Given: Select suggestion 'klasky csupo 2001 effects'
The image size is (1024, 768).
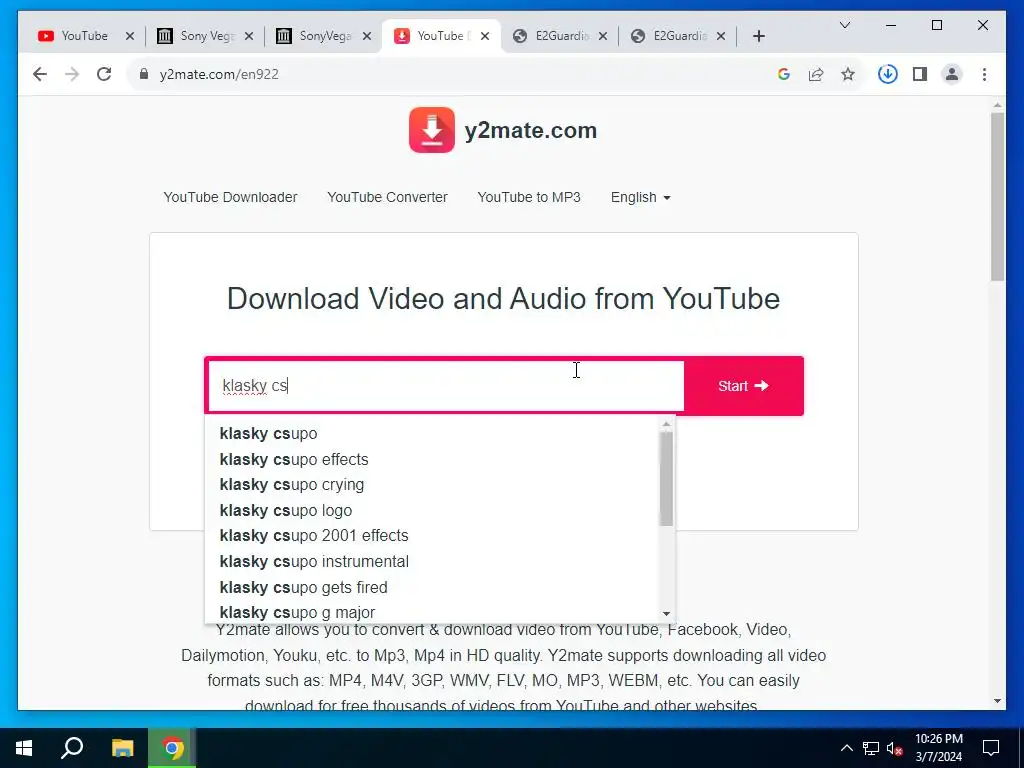Looking at the screenshot, I should pyautogui.click(x=432, y=536).
